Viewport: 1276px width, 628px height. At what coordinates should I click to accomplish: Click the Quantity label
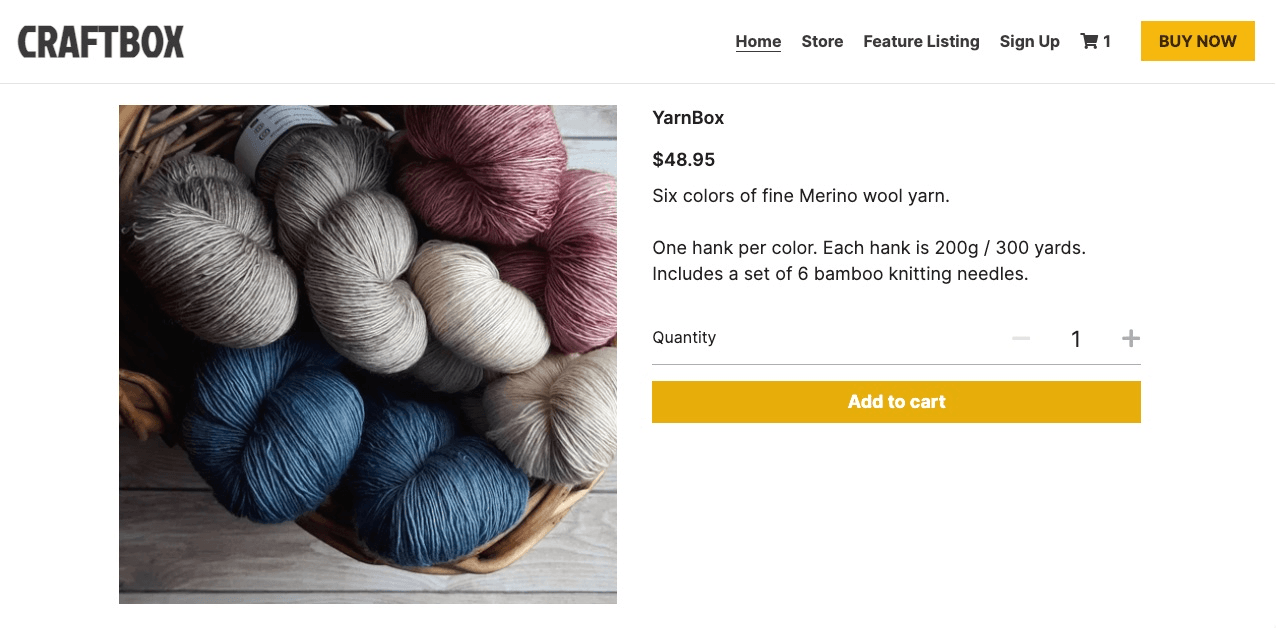[684, 337]
